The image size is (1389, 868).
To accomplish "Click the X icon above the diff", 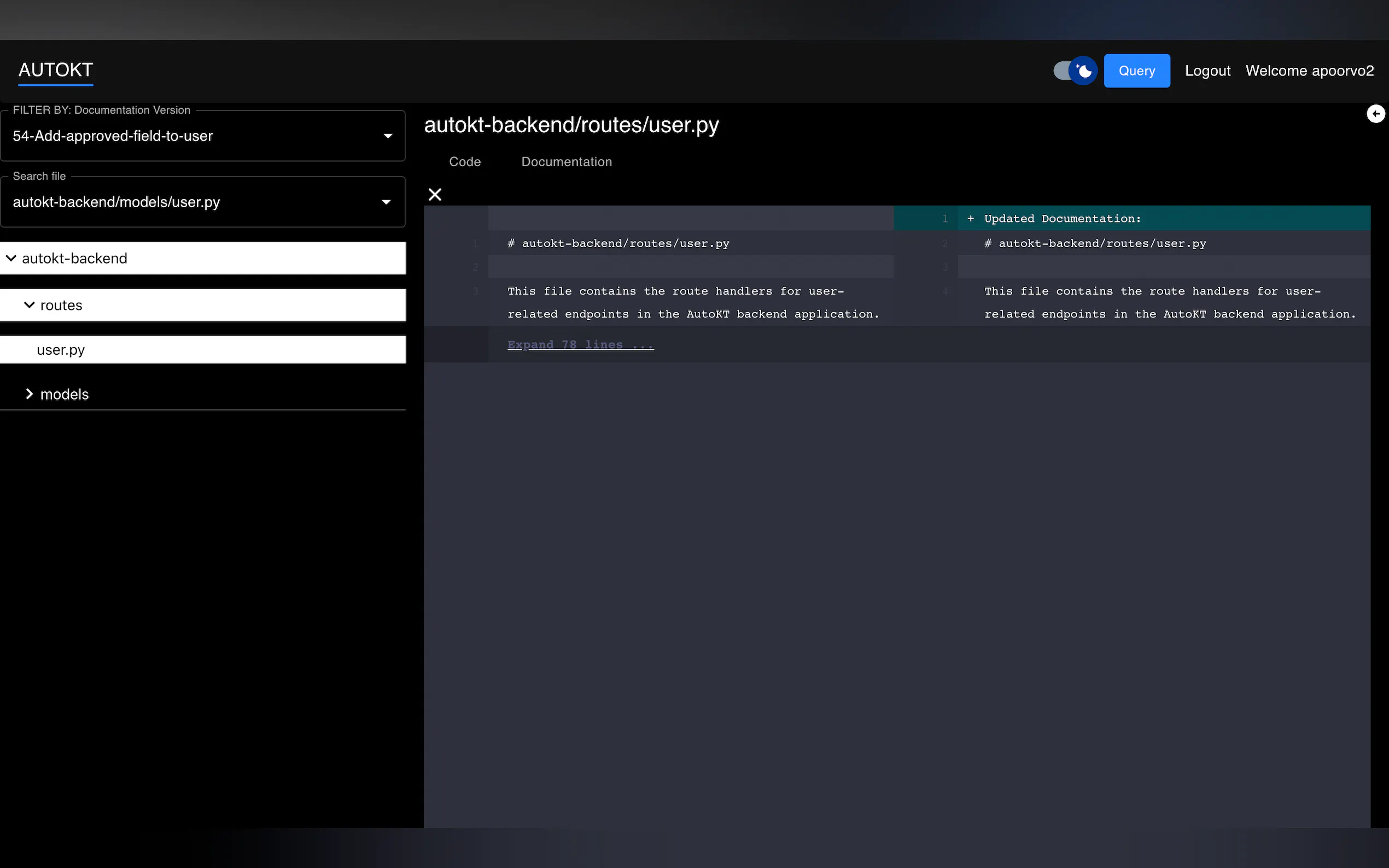I will [x=435, y=195].
